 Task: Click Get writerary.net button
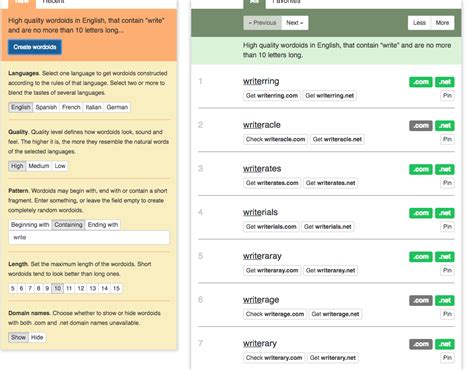point(333,358)
